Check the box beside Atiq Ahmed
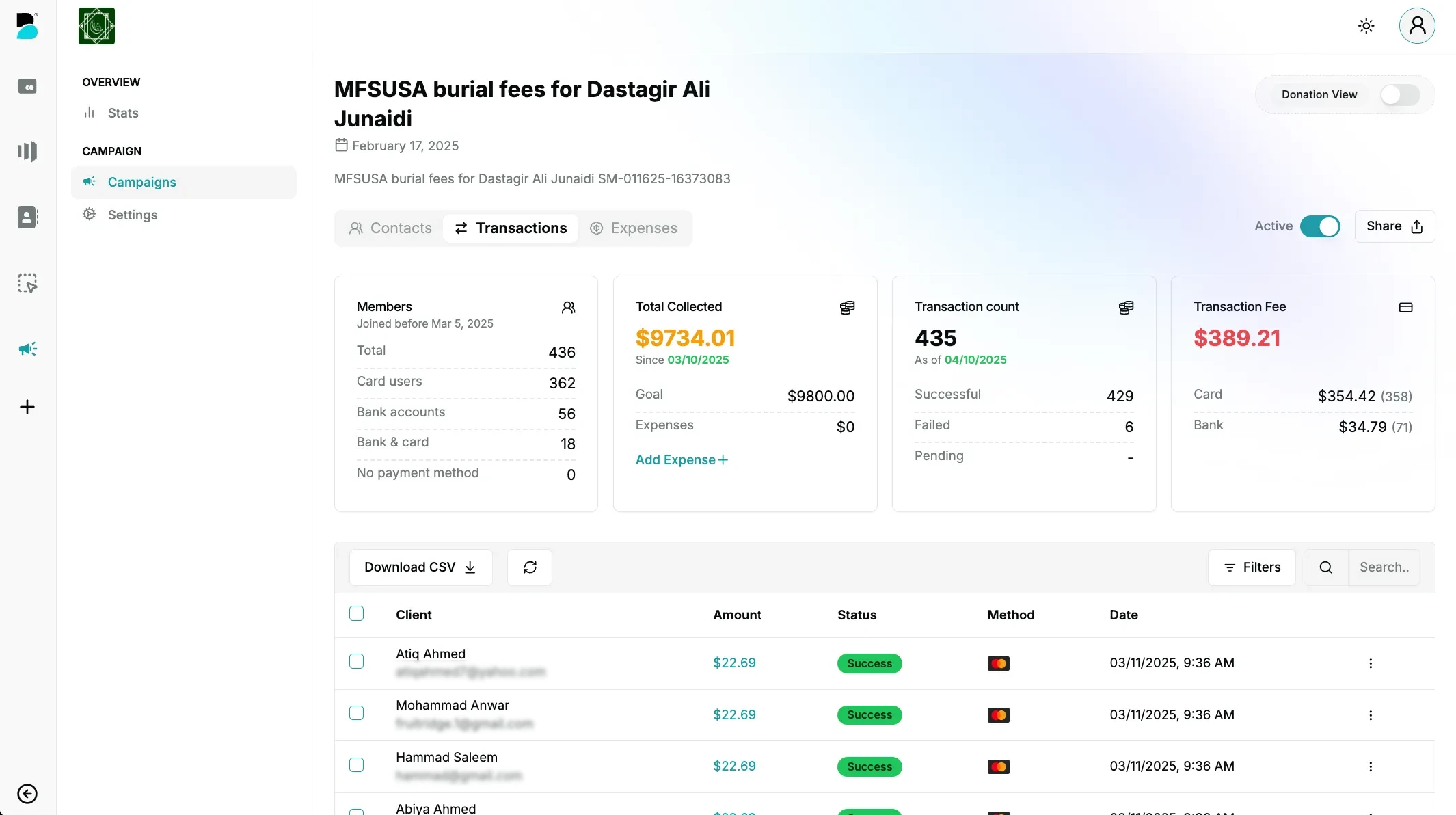The image size is (1456, 815). point(356,661)
